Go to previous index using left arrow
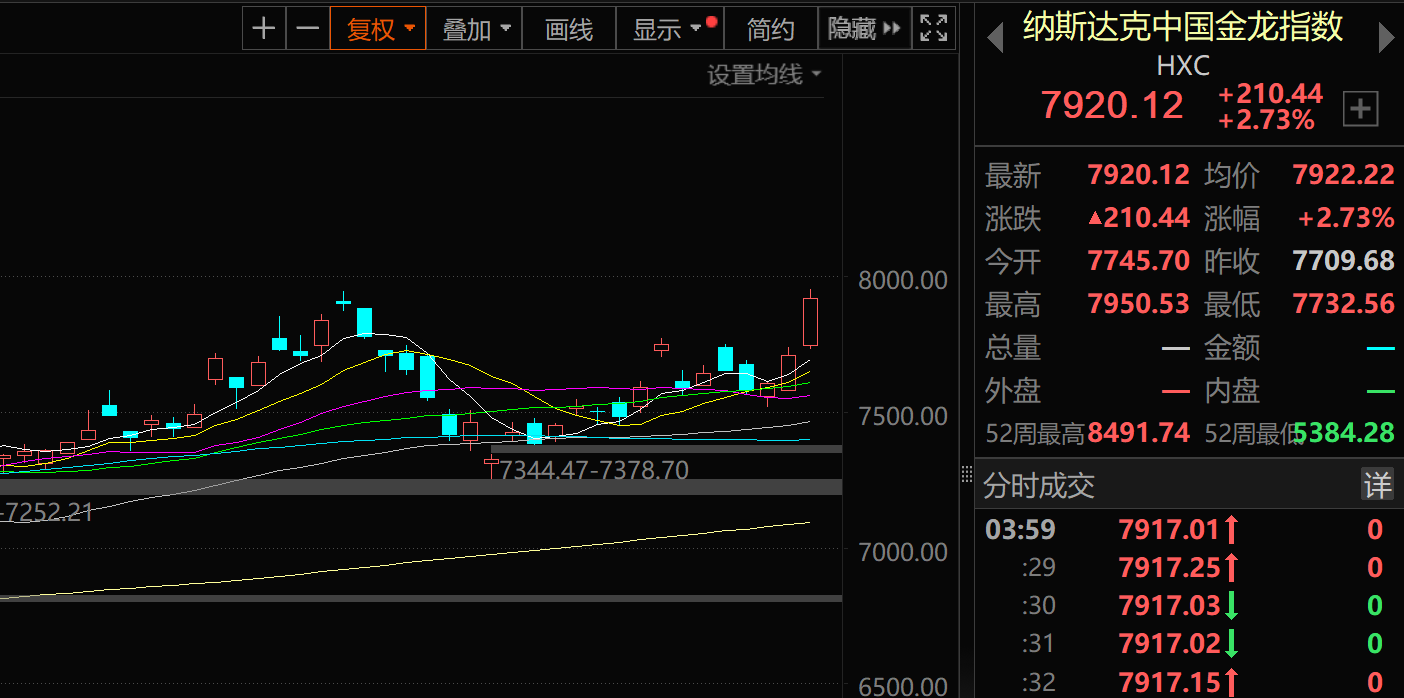Image resolution: width=1404 pixels, height=698 pixels. (x=994, y=38)
